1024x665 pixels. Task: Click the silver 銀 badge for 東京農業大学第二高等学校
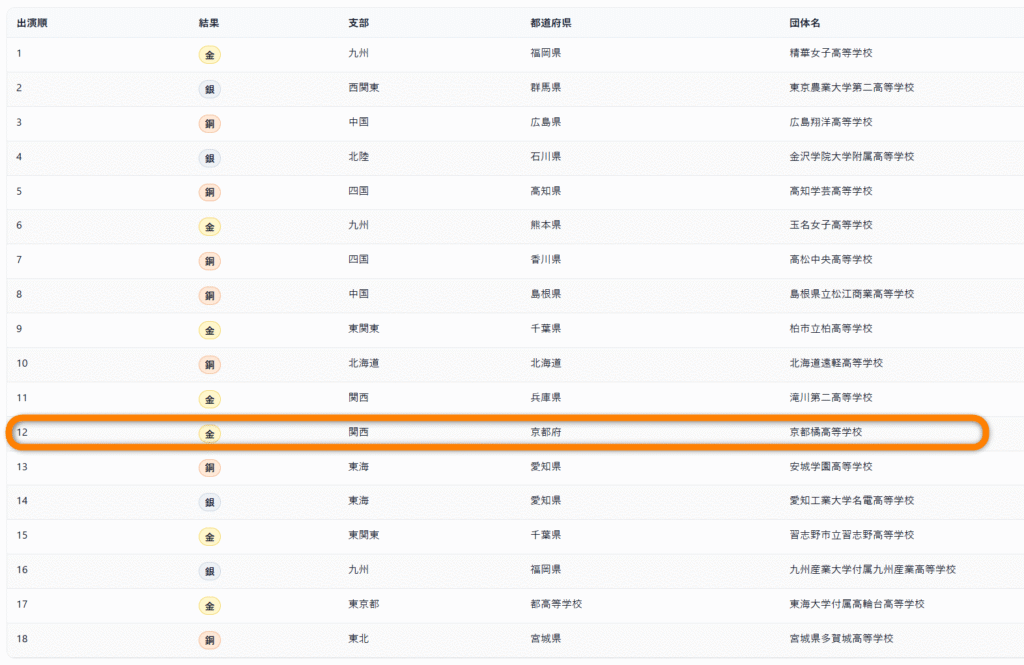209,89
